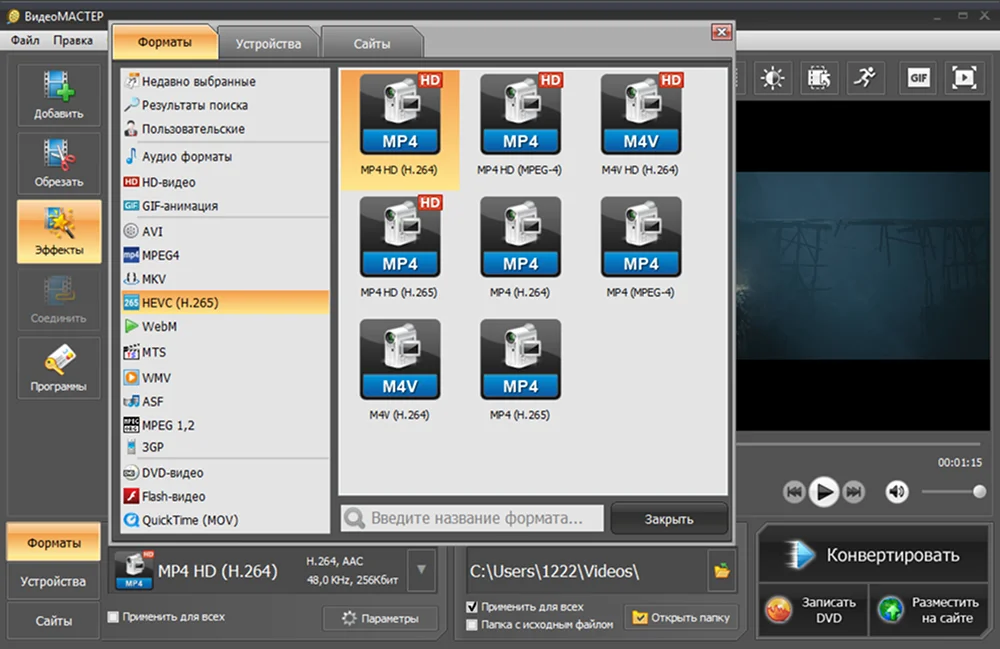
Task: Open the Программы icon in the sidebar
Action: (59, 367)
